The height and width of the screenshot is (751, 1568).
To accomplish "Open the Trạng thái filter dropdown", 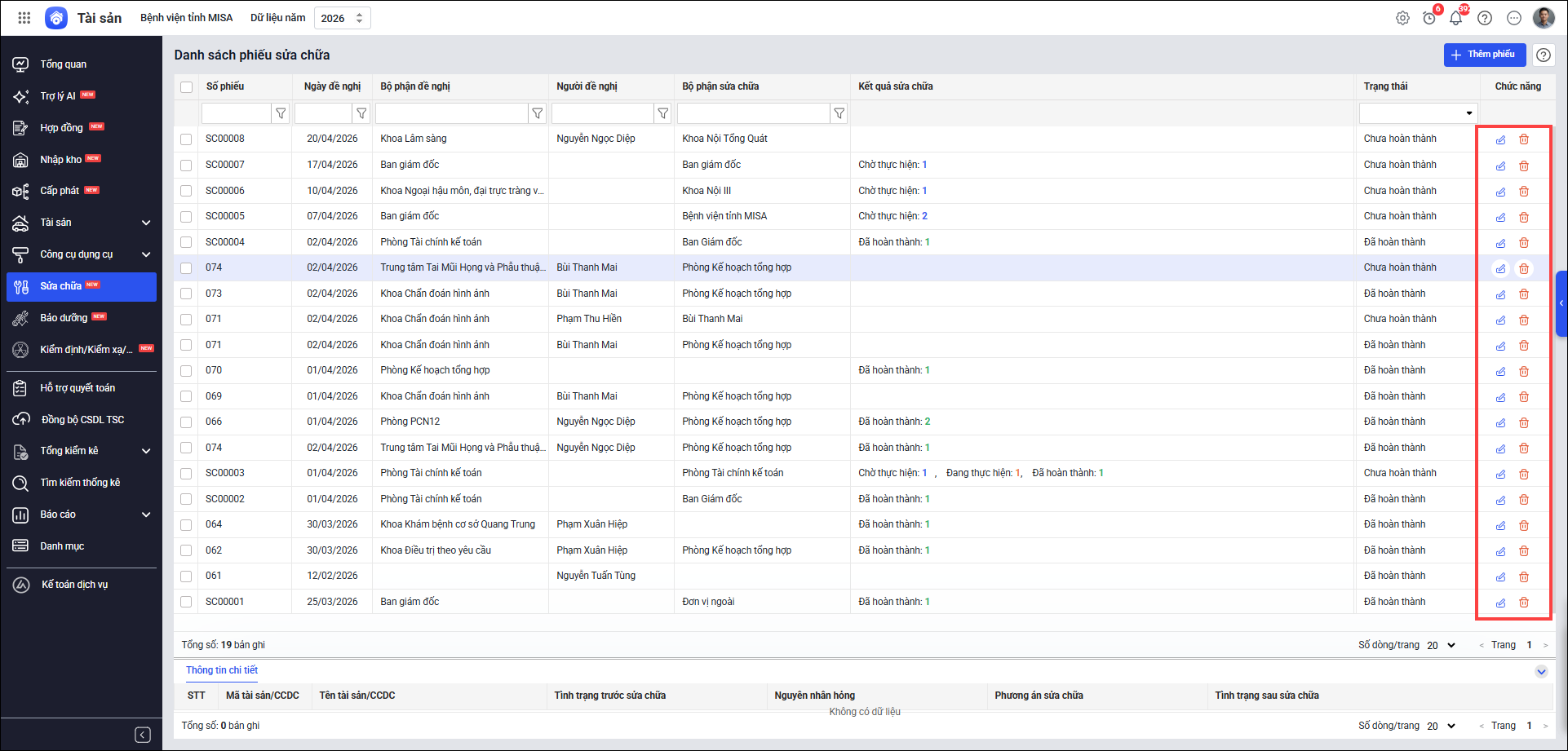I will (1418, 113).
